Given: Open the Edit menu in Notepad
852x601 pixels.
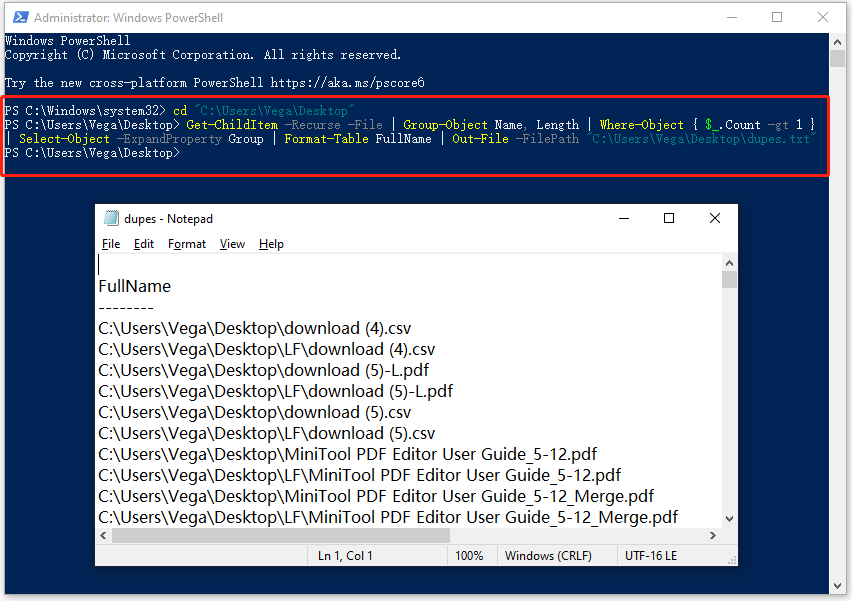Looking at the screenshot, I should click(x=144, y=243).
